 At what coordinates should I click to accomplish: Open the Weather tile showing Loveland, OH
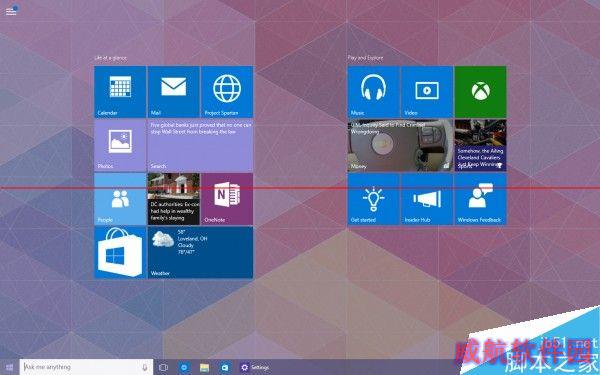coord(201,252)
